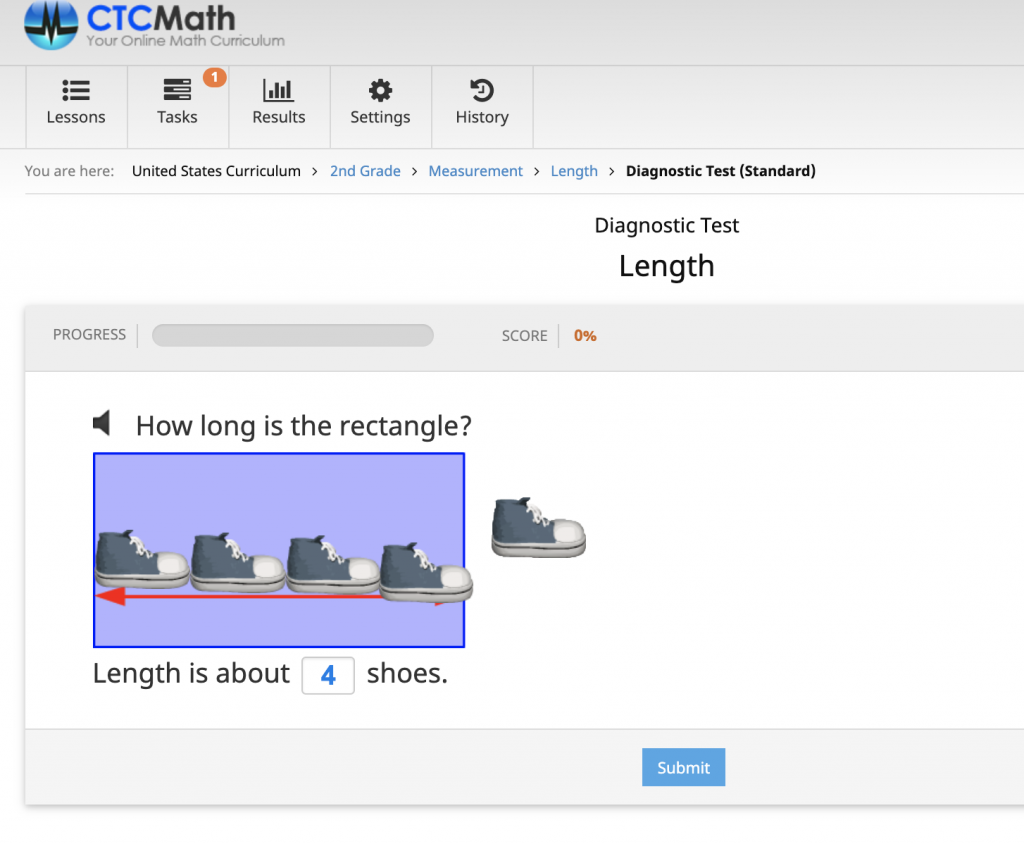Play question audio with speaker icon
The image size is (1024, 844).
[101, 423]
